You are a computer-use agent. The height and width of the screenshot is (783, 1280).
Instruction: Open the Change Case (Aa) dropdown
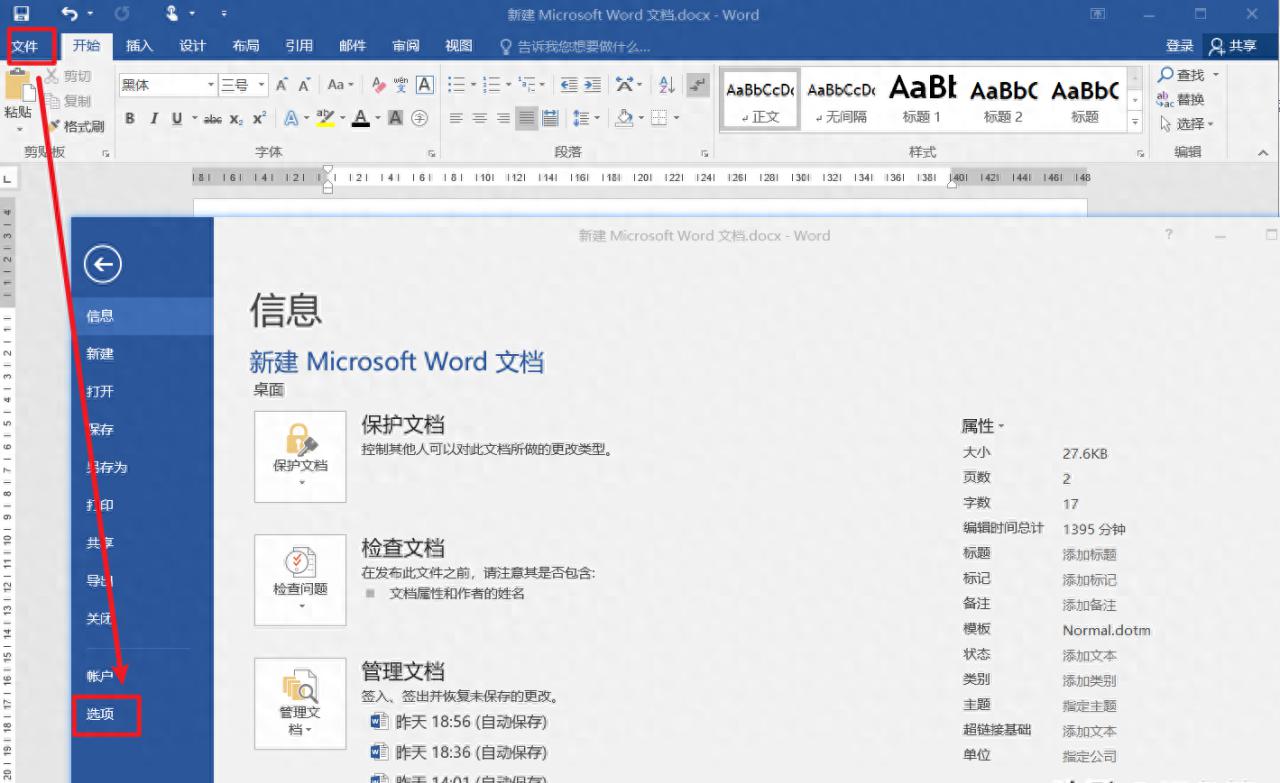[x=340, y=85]
